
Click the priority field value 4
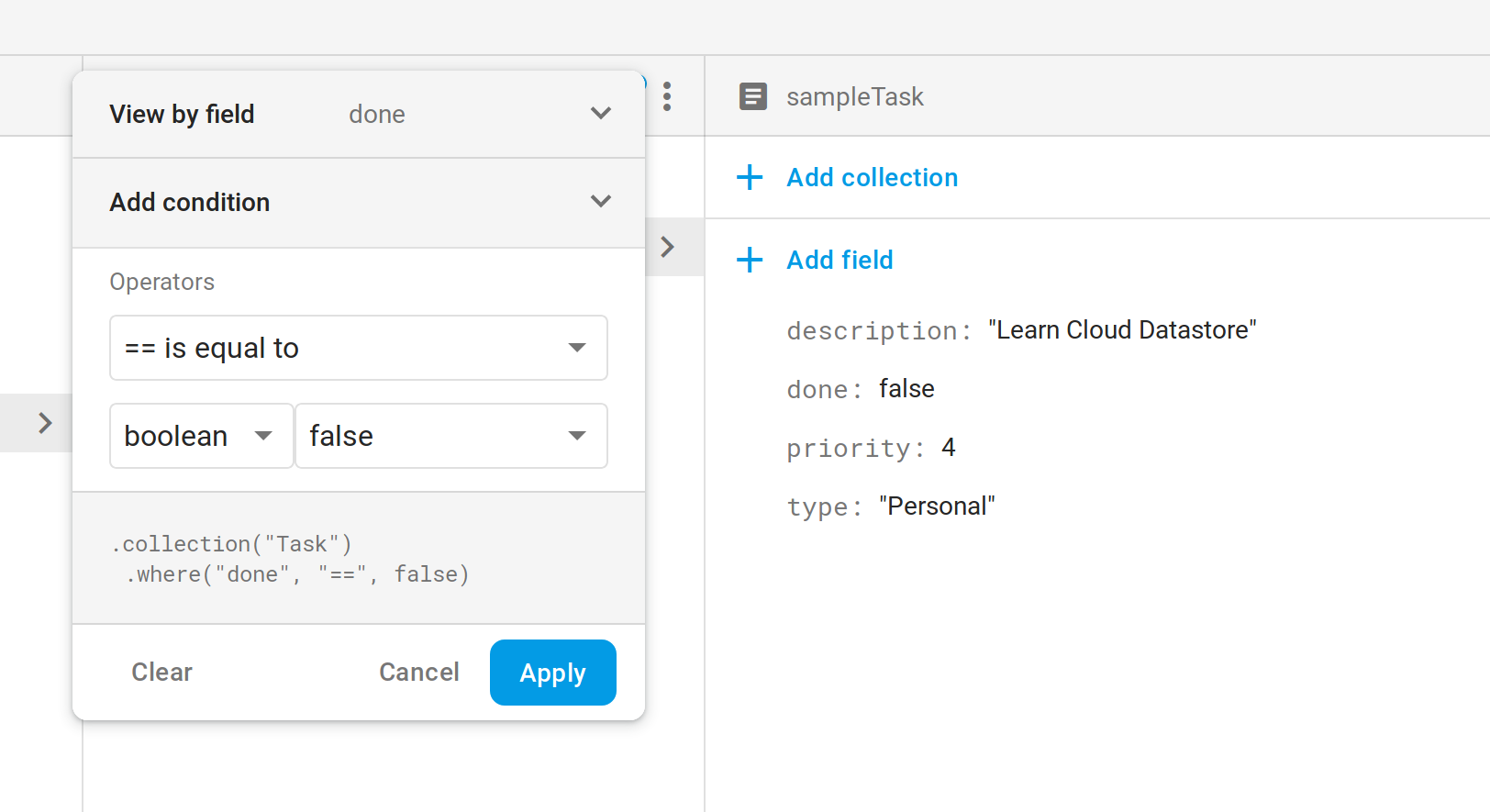pos(949,448)
